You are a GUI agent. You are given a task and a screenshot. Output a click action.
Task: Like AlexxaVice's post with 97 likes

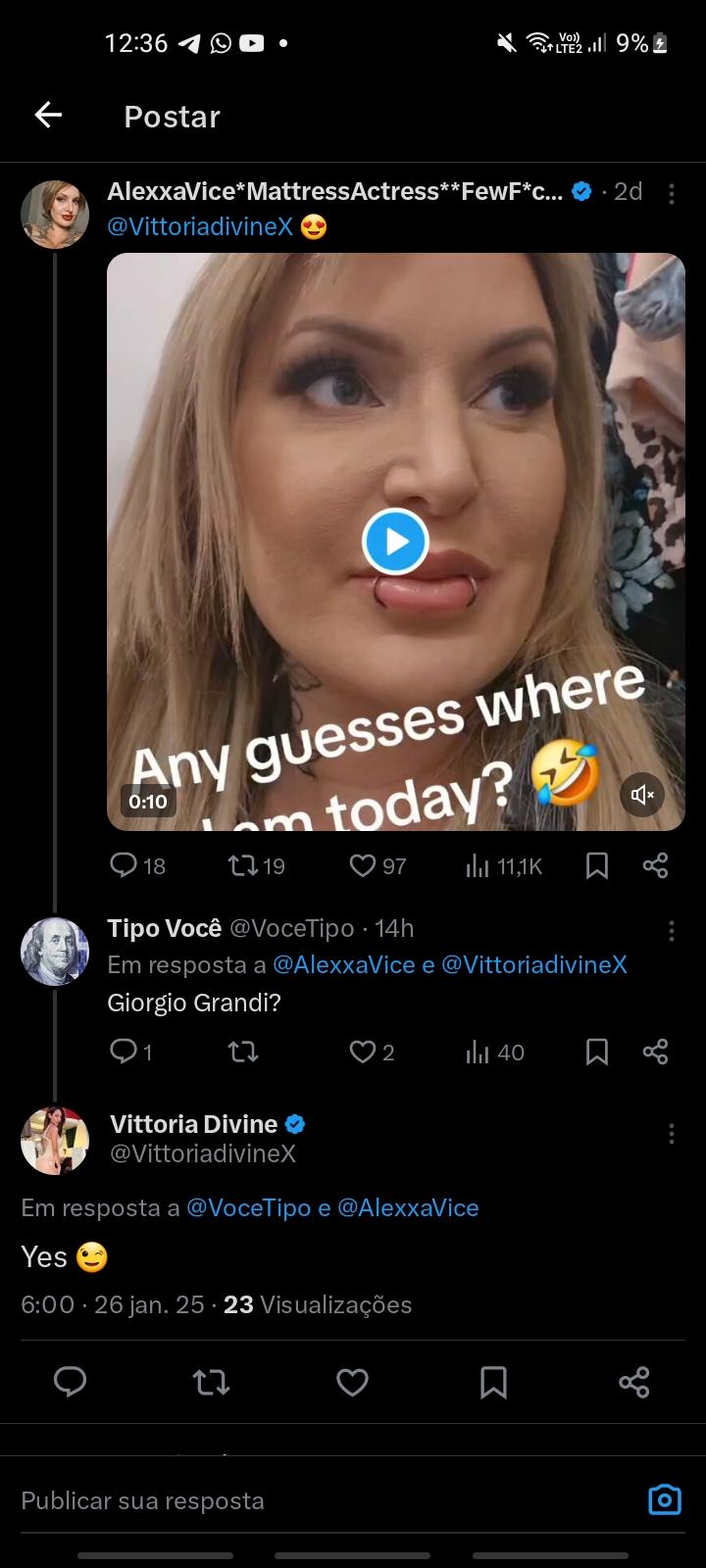tap(363, 865)
